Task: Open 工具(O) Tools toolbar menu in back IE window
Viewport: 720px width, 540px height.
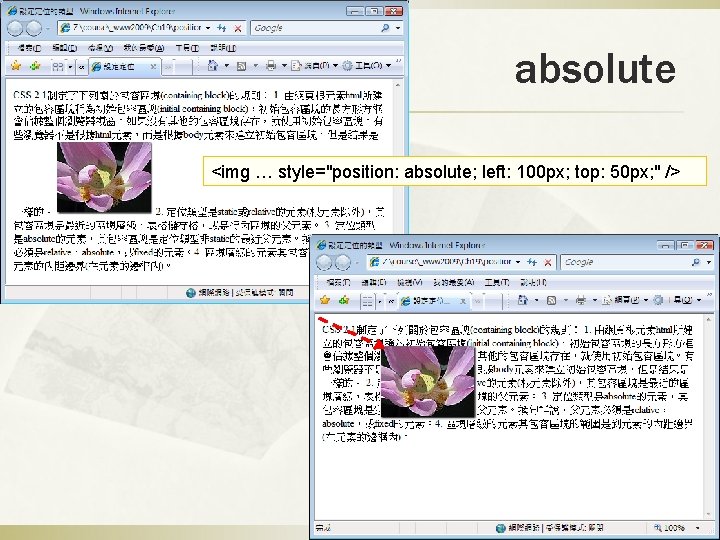Action: pyautogui.click(x=367, y=66)
